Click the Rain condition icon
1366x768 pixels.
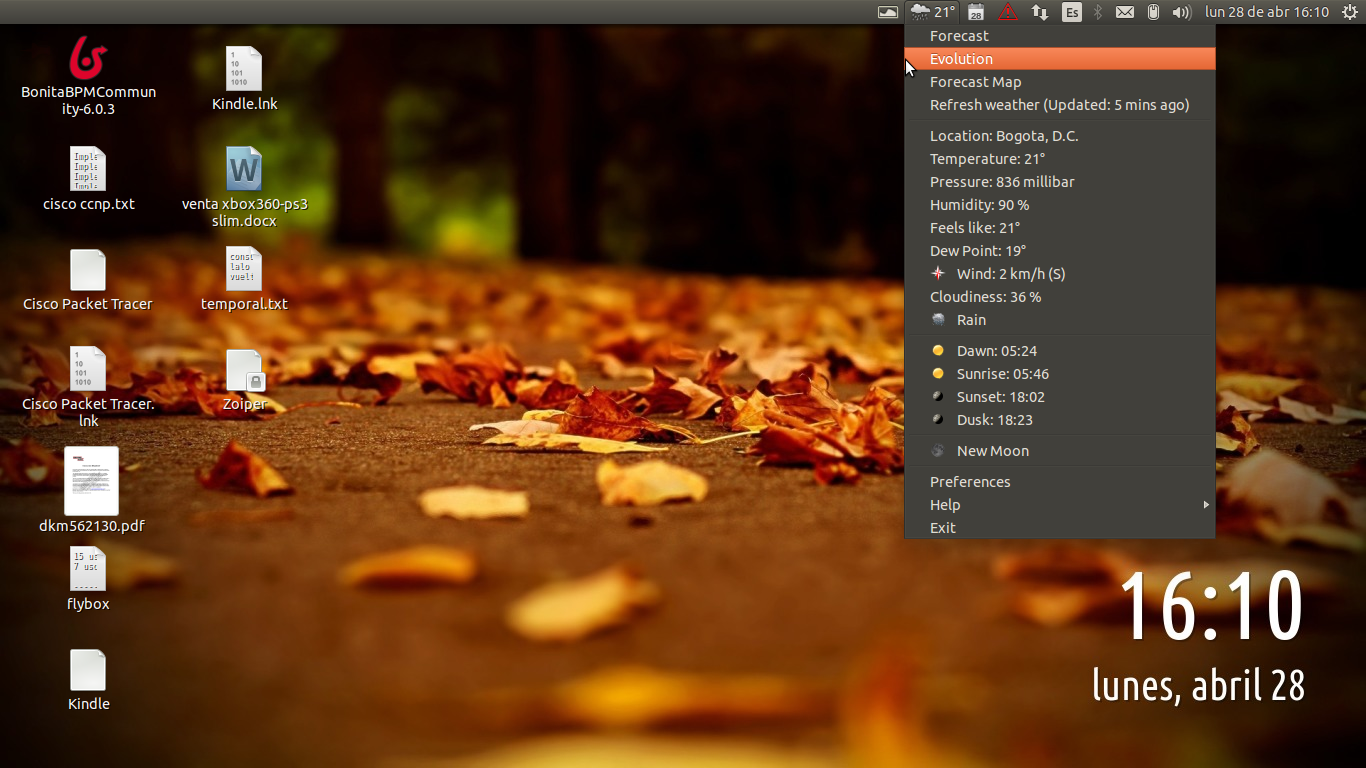pyautogui.click(x=937, y=319)
